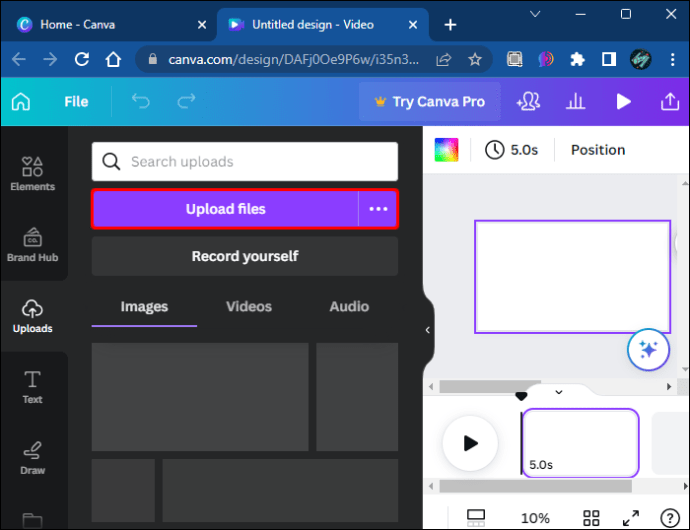Switch to the Videos tab
The image size is (690, 530).
tap(249, 307)
